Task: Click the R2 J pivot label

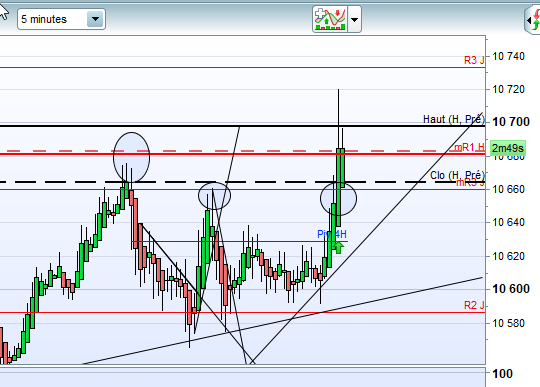Action: [474, 305]
